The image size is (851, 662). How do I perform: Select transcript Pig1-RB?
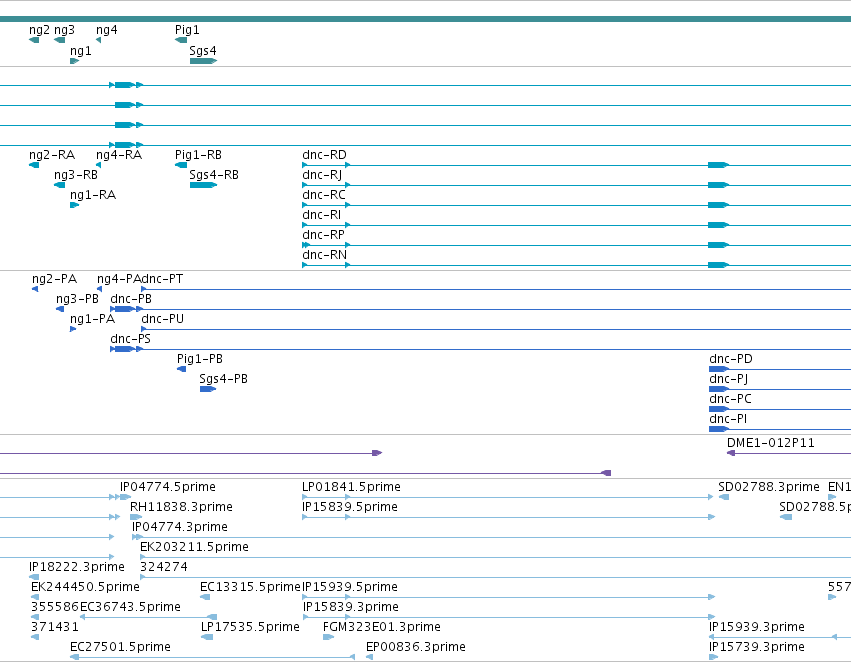pos(198,155)
